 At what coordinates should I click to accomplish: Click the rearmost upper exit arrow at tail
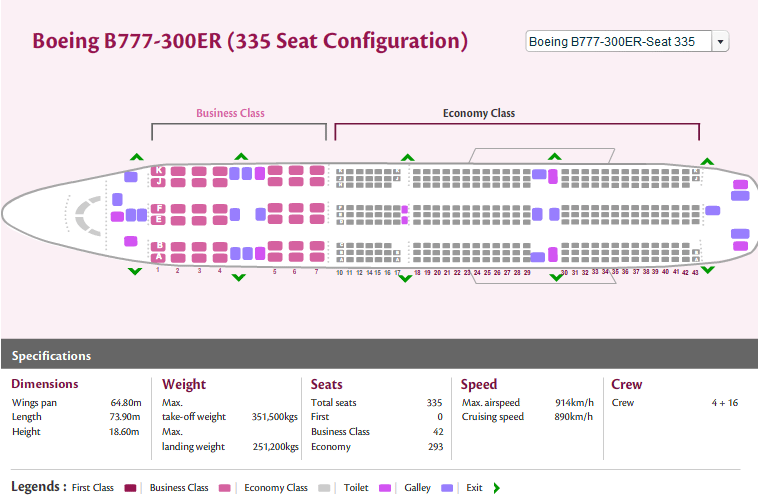click(x=707, y=161)
